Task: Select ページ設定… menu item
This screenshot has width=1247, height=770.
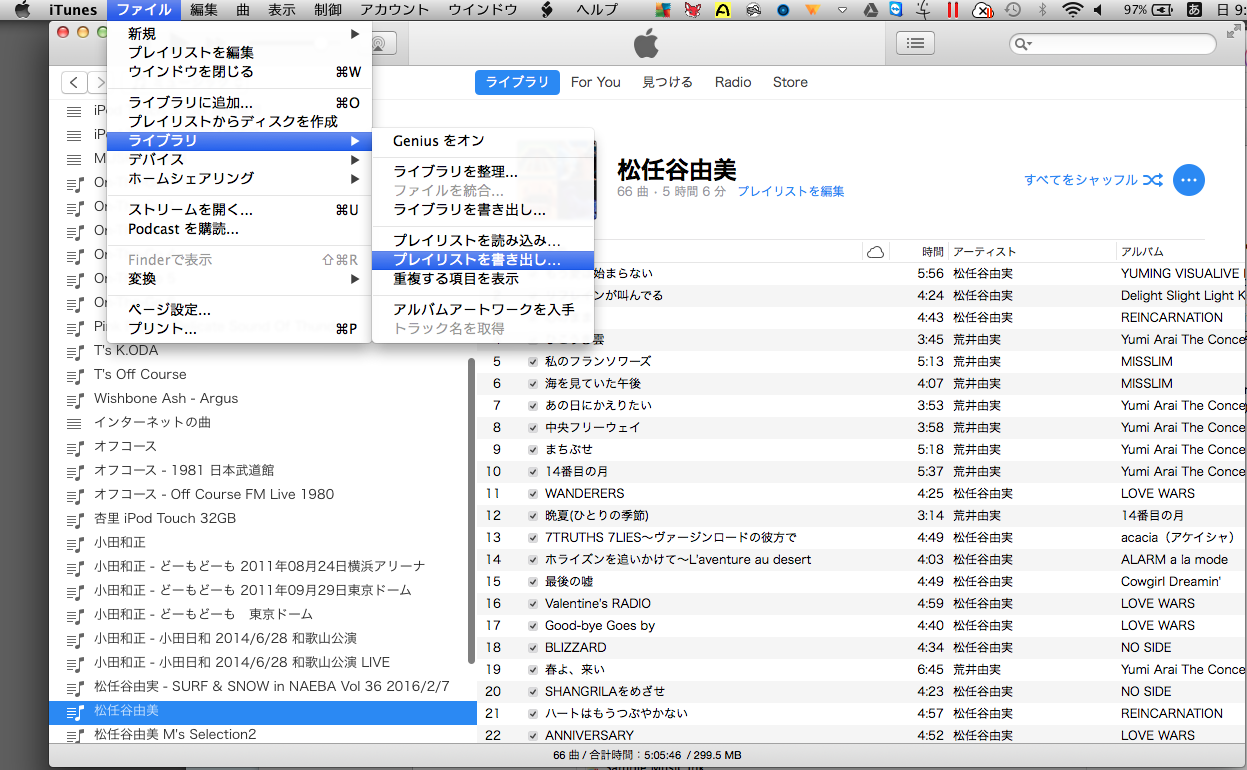Action: 239,310
